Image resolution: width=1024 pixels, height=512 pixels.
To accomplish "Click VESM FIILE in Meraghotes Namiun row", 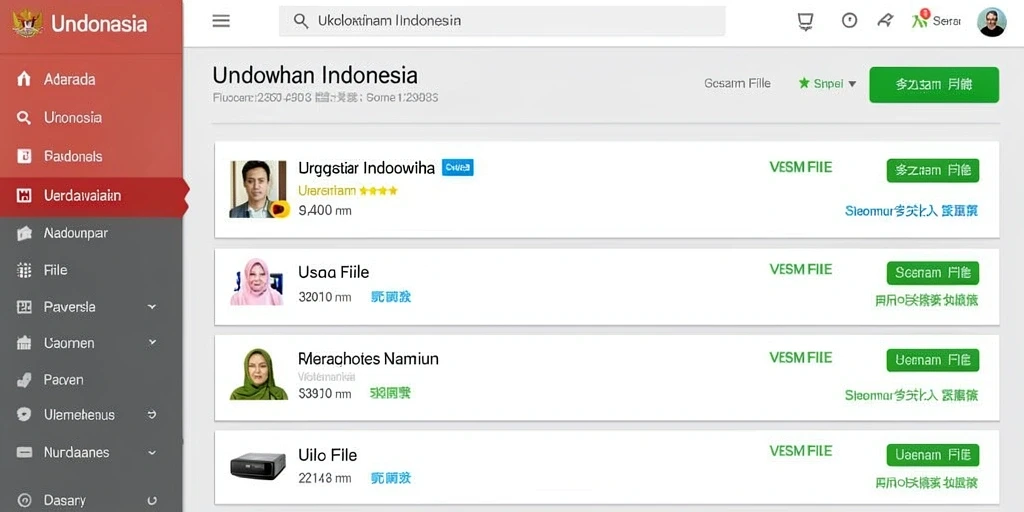I will (x=801, y=358).
